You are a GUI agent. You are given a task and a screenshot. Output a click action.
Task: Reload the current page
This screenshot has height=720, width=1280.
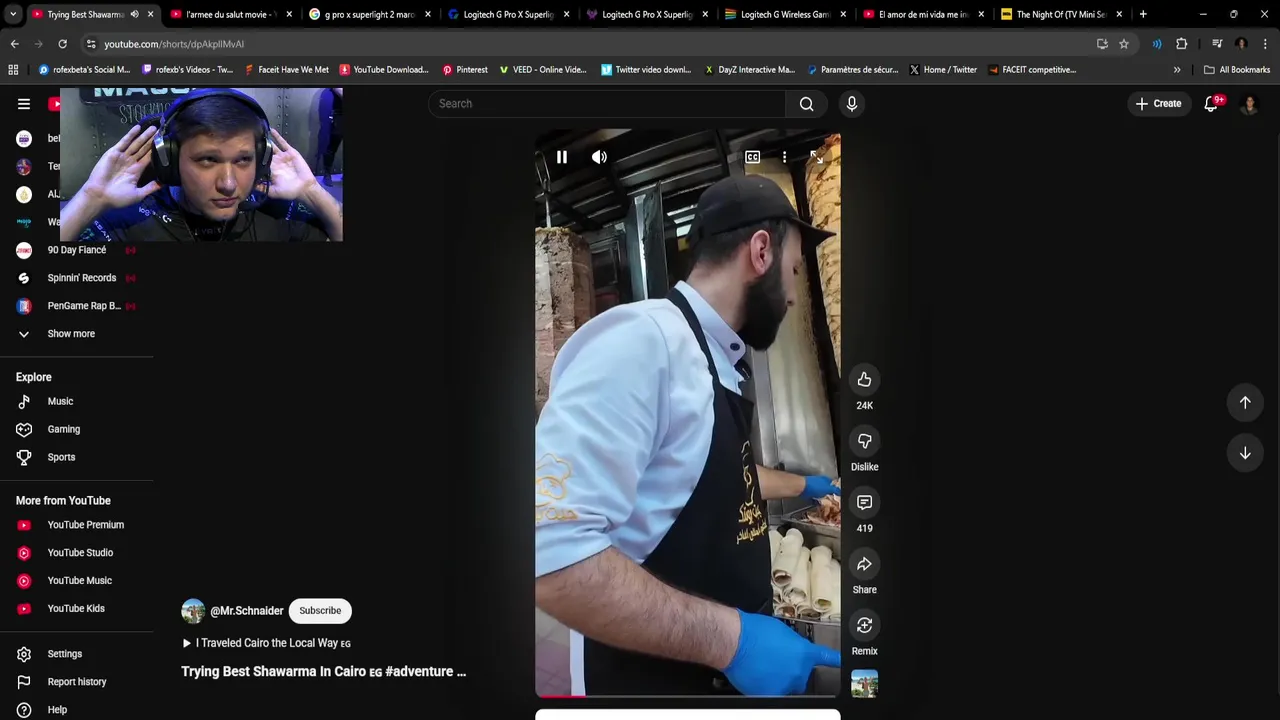(62, 44)
